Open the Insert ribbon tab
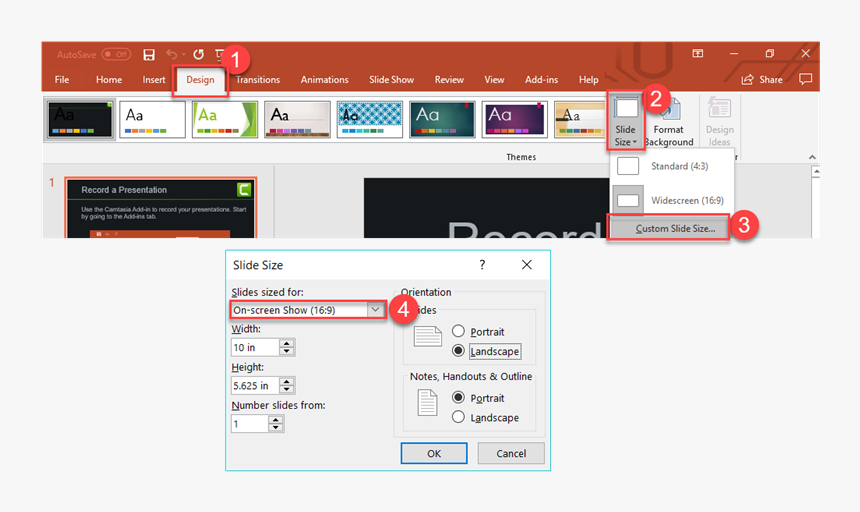This screenshot has width=860, height=512. click(154, 79)
